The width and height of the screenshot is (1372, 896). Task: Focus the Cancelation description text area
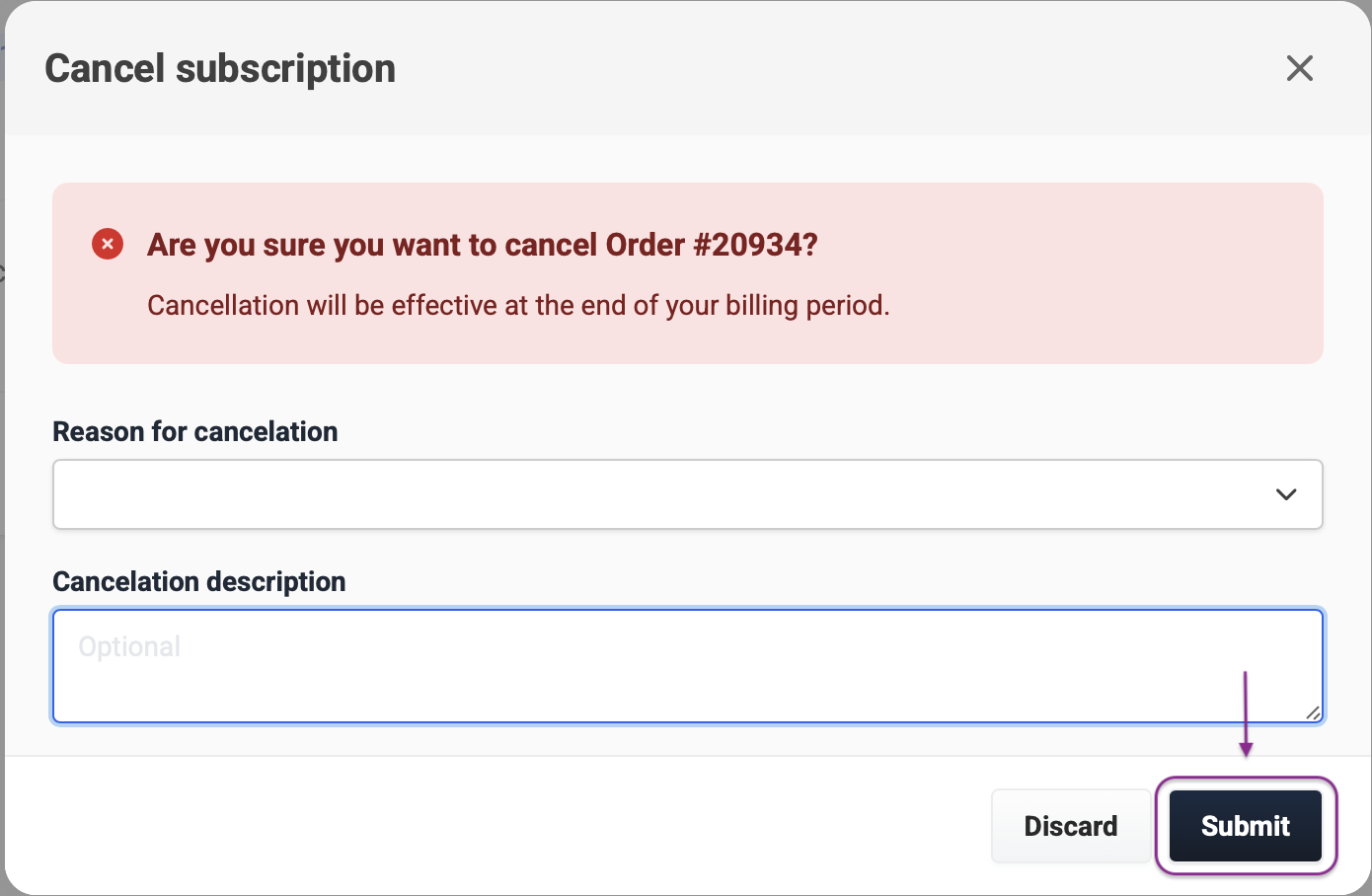pos(687,681)
